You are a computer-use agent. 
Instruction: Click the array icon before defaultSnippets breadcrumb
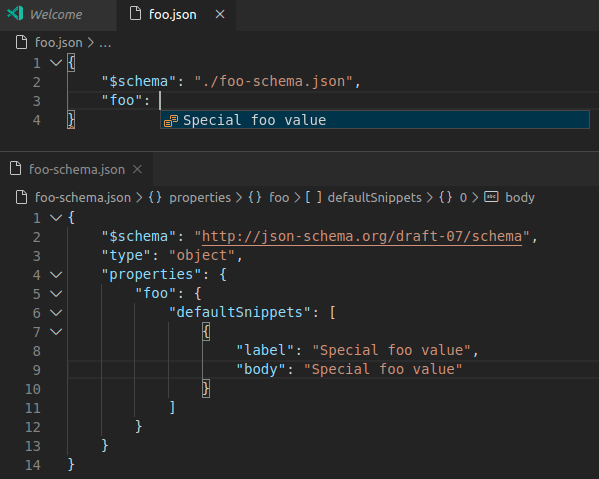tap(313, 197)
